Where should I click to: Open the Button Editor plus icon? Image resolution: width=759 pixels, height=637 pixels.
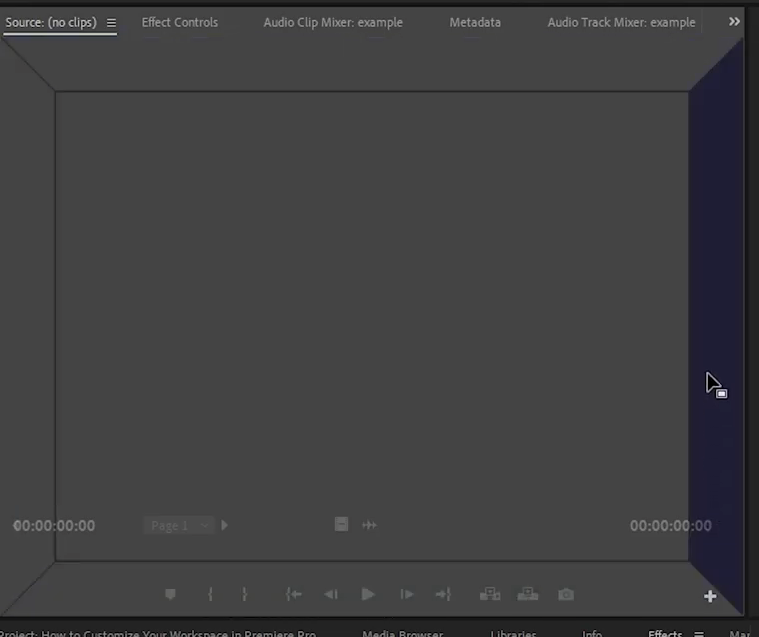click(x=710, y=596)
